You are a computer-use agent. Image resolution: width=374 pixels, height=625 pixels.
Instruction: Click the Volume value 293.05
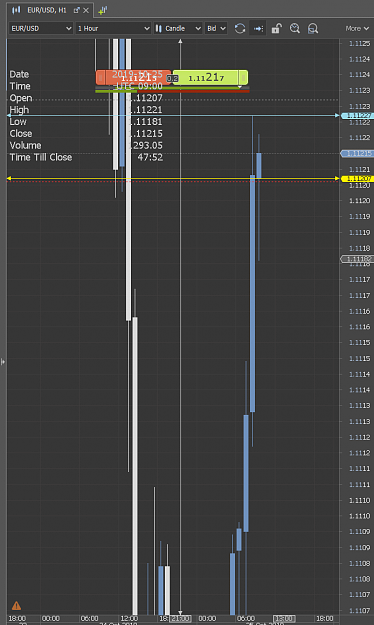(146, 145)
